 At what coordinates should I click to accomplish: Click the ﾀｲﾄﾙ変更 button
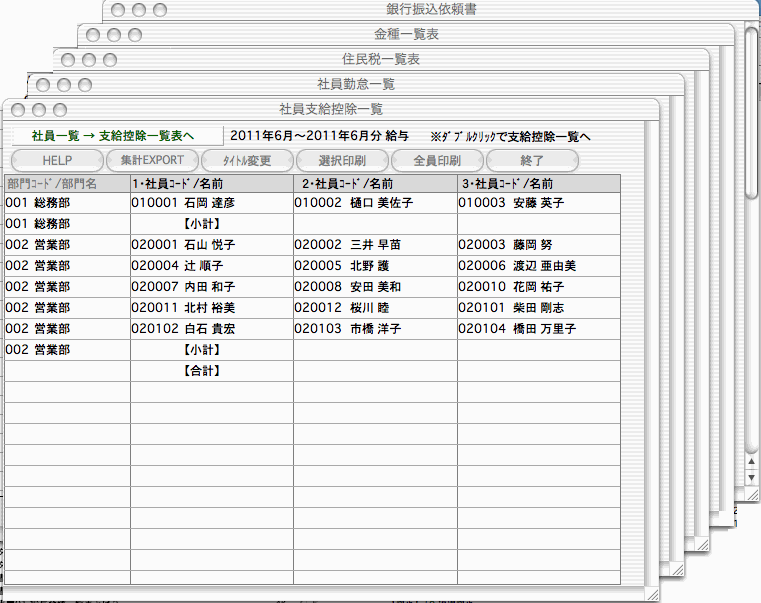(248, 160)
